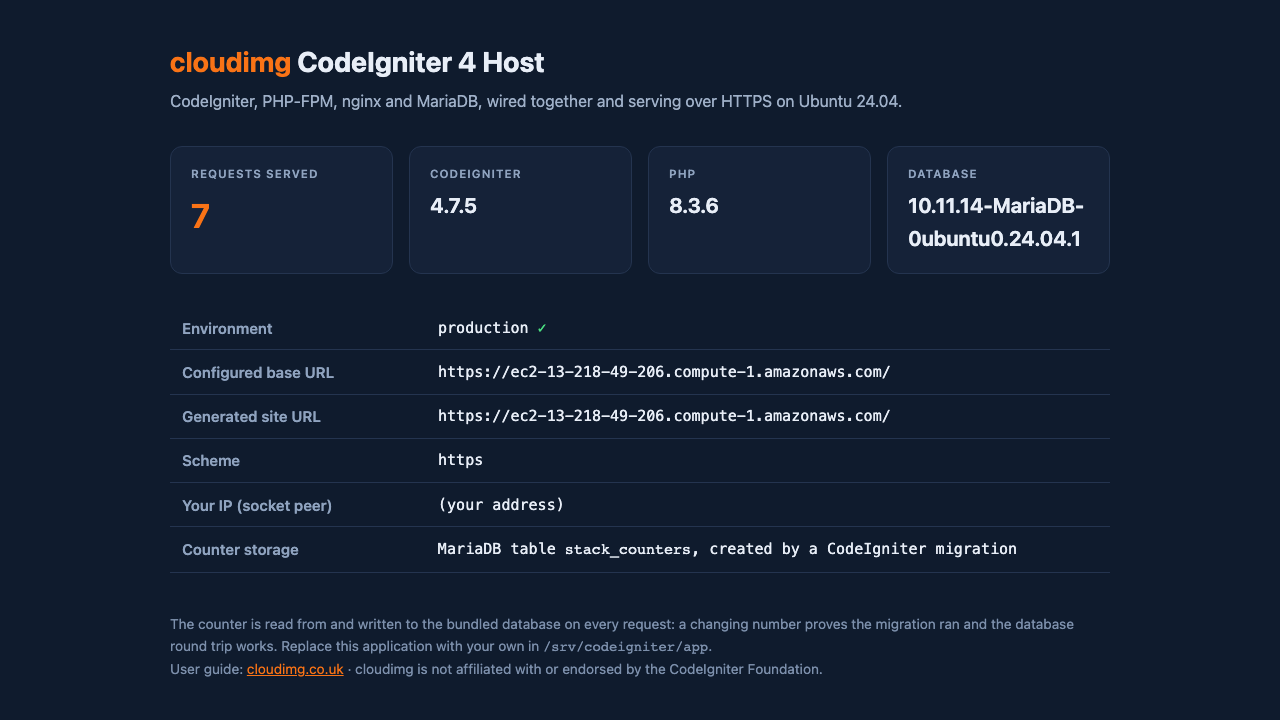Click the 'Generated site URL' row label
This screenshot has width=1280, height=720.
(x=251, y=416)
